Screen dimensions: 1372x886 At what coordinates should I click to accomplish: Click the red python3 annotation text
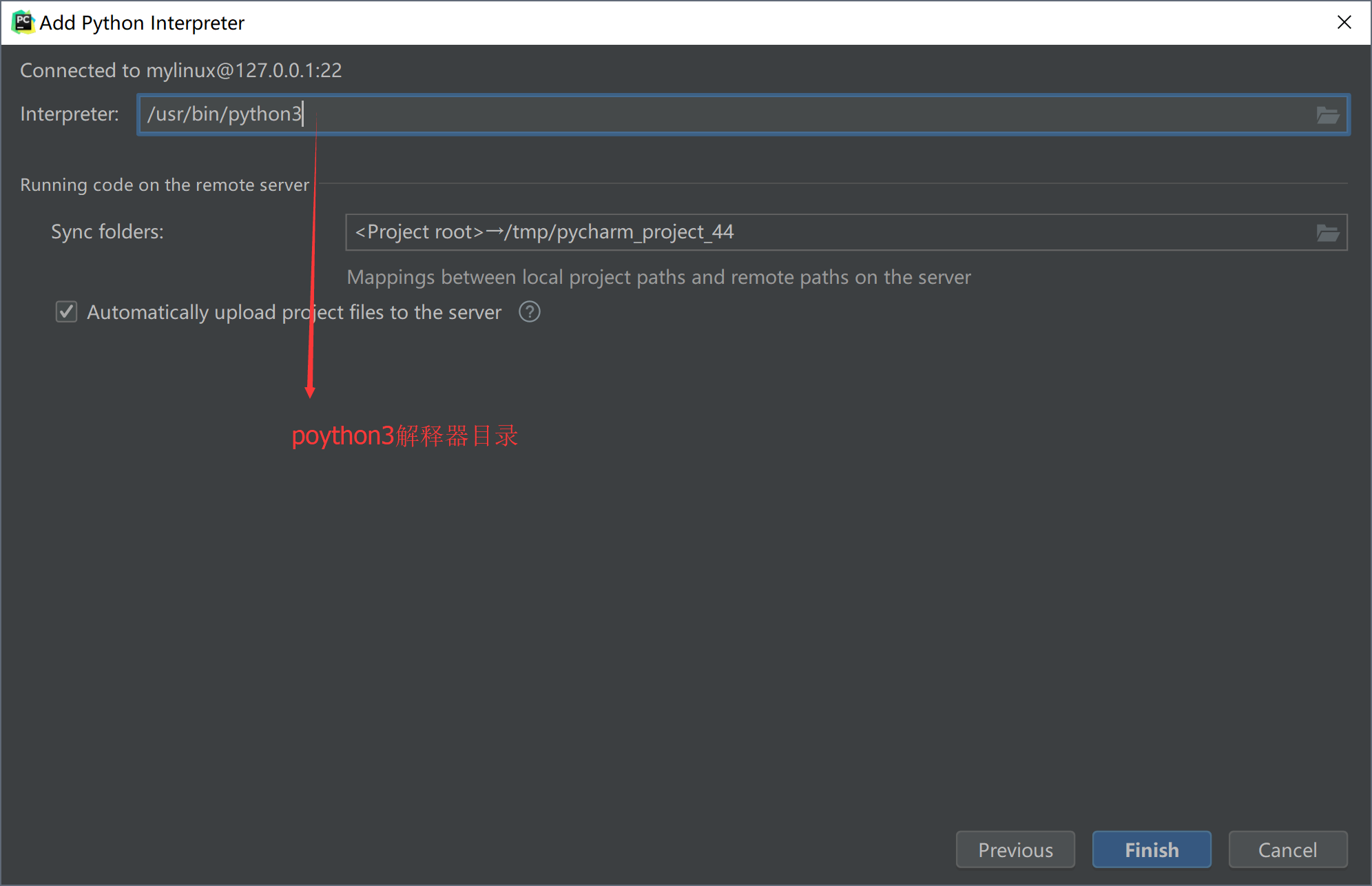(x=404, y=435)
